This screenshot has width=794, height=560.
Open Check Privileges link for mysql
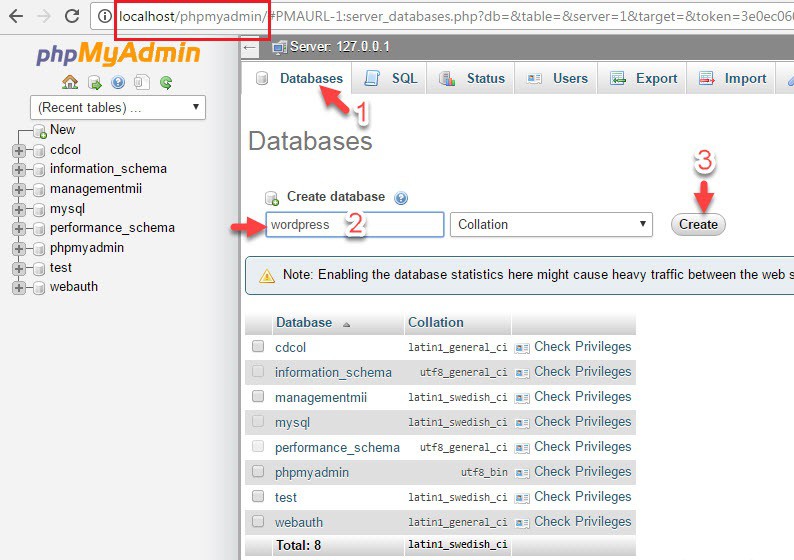pos(582,421)
